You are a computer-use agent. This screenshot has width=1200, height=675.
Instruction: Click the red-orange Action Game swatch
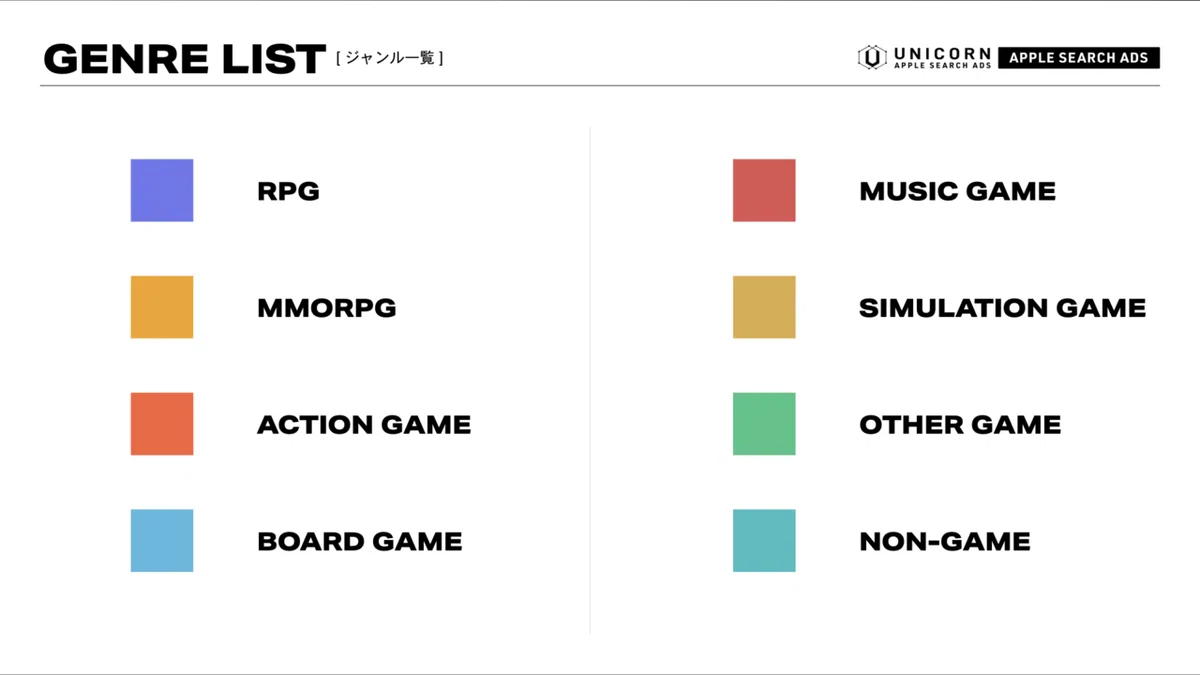162,424
